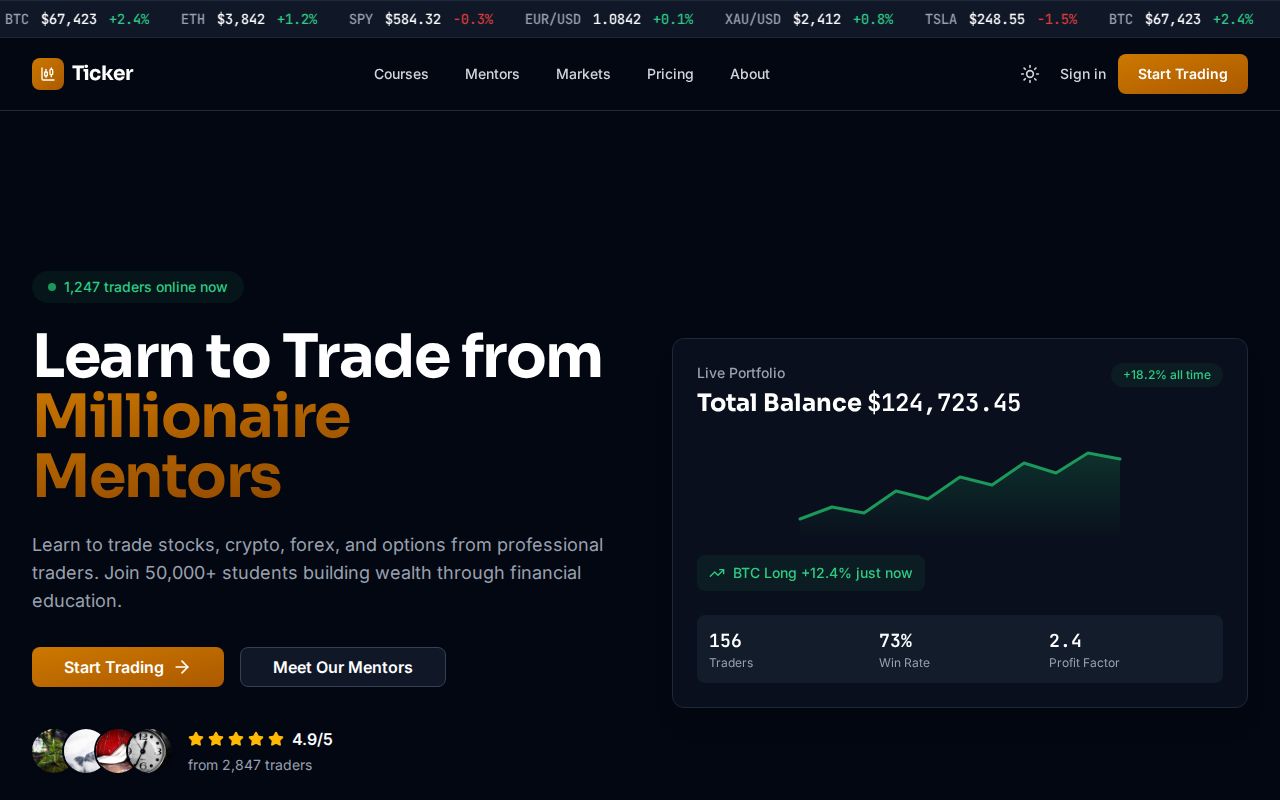Click the first trader avatar with plant
Screen dimensions: 1280x800
[x=50, y=751]
